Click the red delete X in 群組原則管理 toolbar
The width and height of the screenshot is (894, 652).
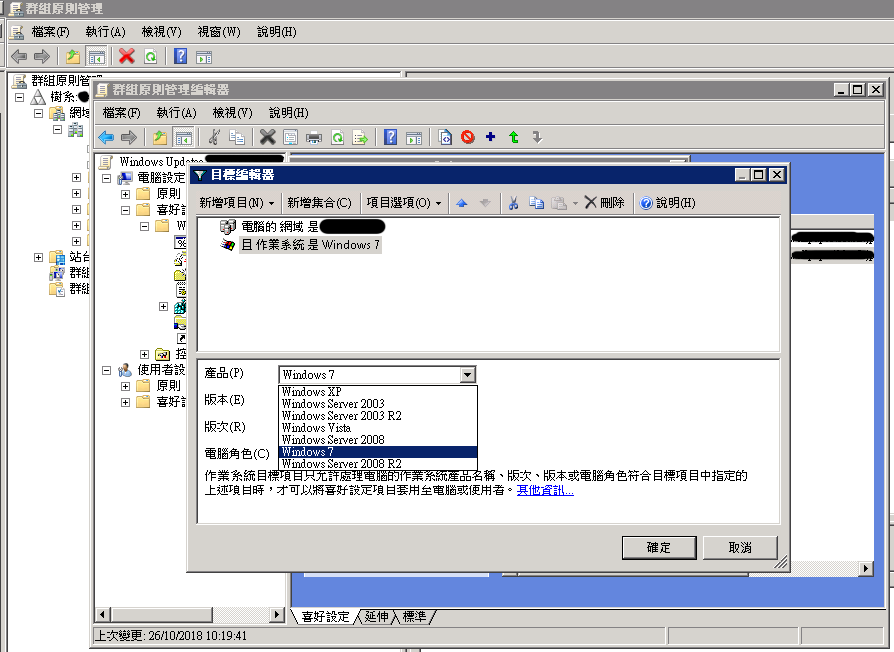(127, 56)
